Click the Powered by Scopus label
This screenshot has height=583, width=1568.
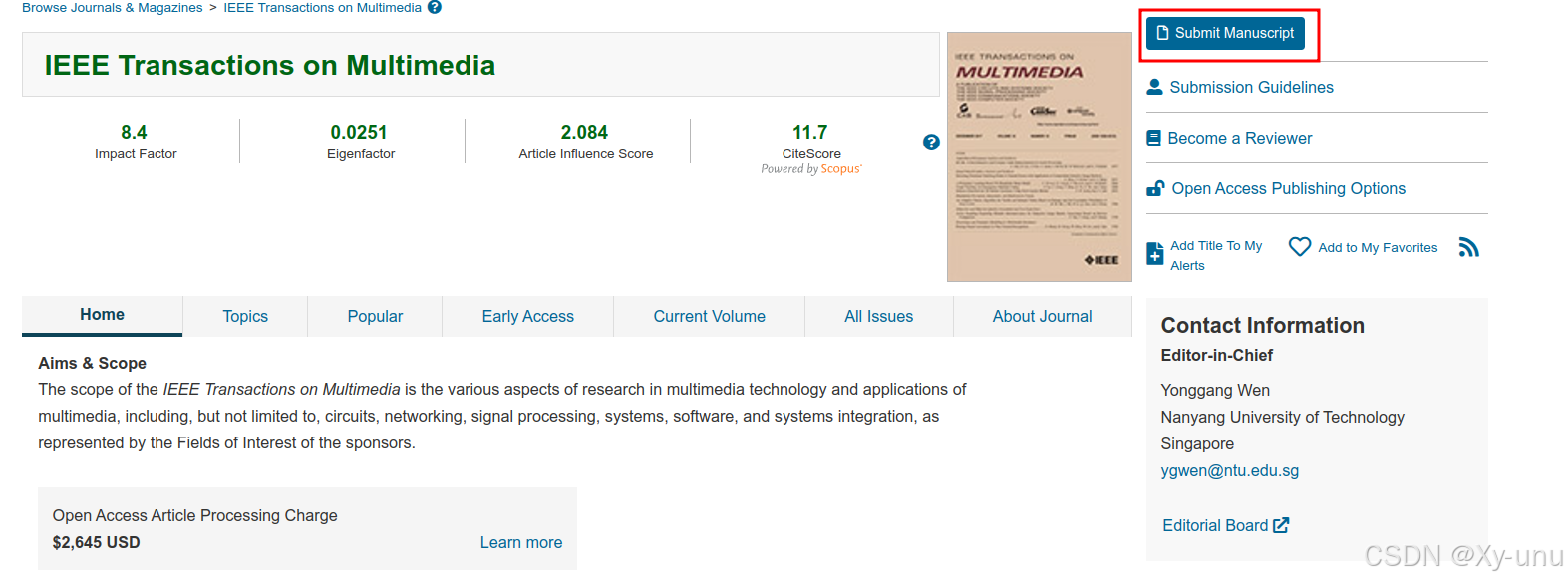pos(811,169)
